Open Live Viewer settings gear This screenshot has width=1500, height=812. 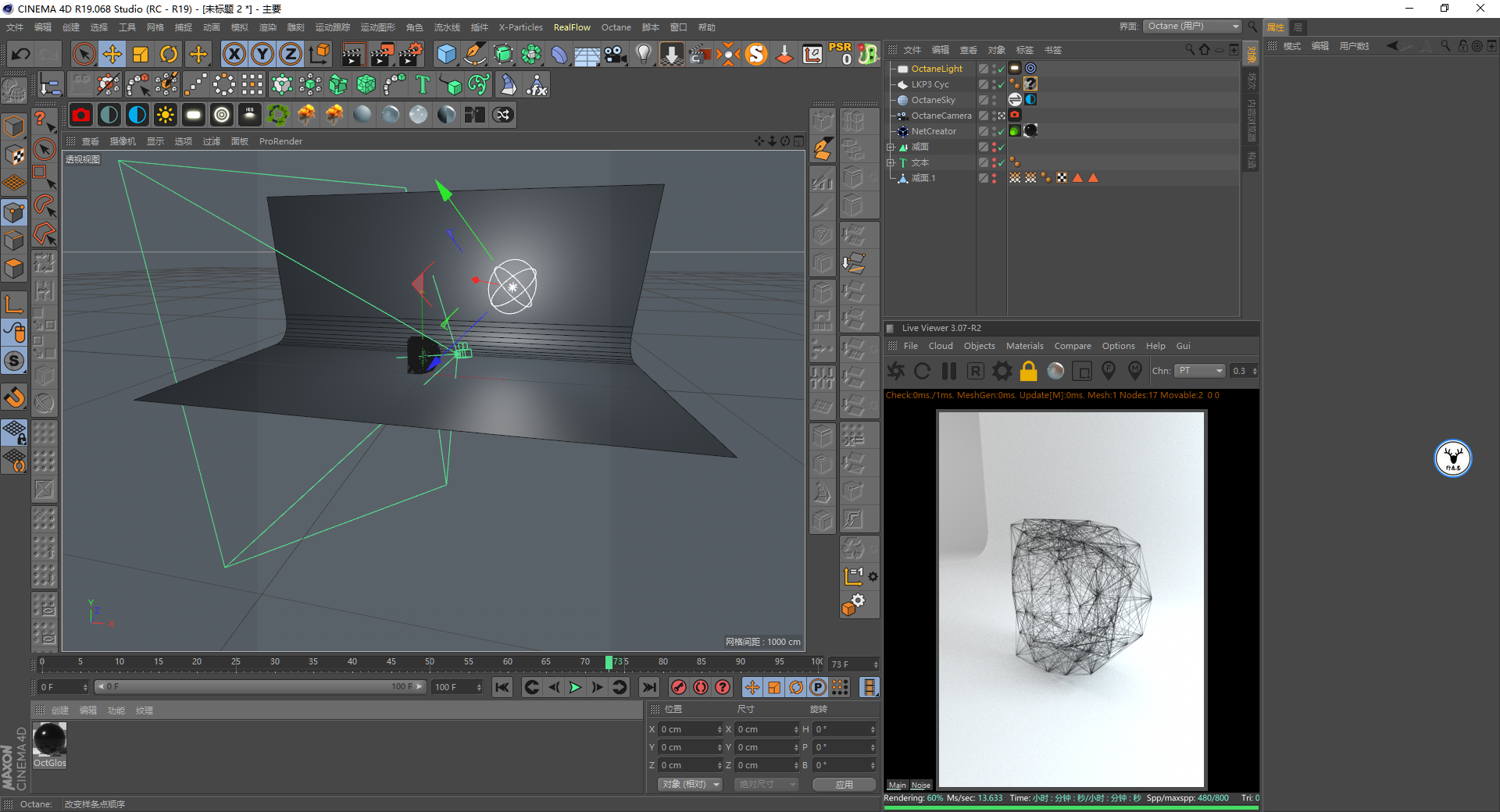point(1002,371)
